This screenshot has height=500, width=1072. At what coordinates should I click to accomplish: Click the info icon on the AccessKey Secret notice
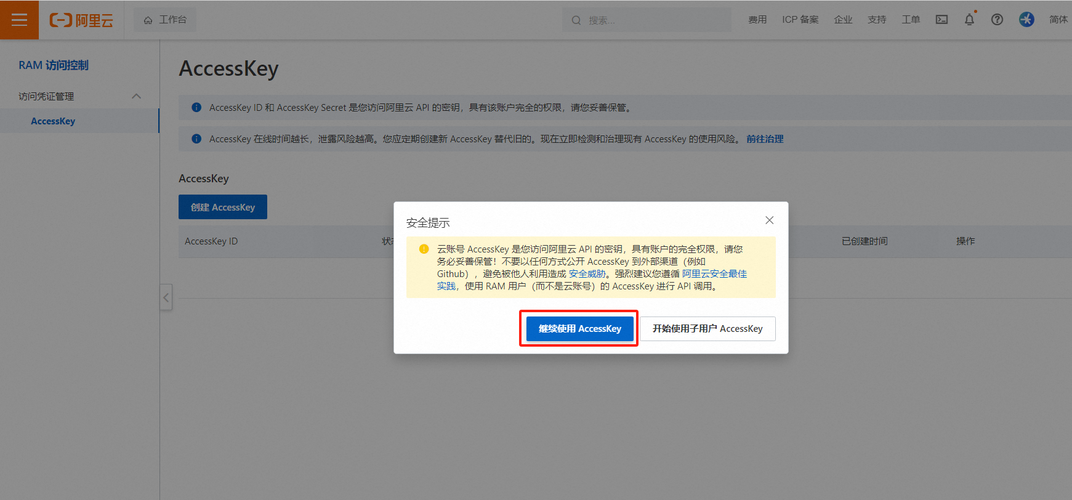point(196,107)
